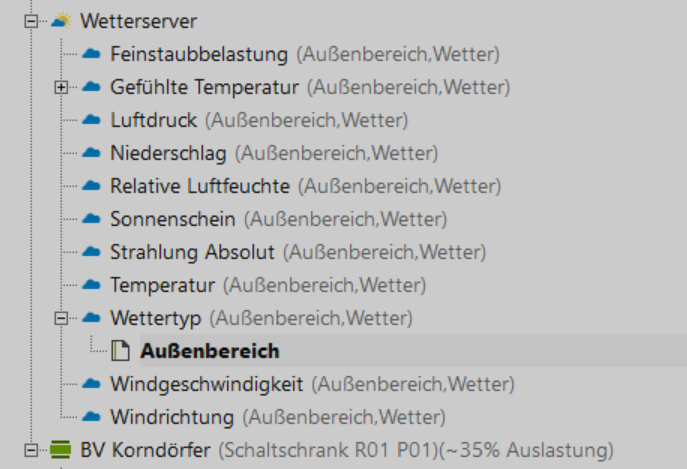Select the bold Außenbereich child item

(x=210, y=351)
